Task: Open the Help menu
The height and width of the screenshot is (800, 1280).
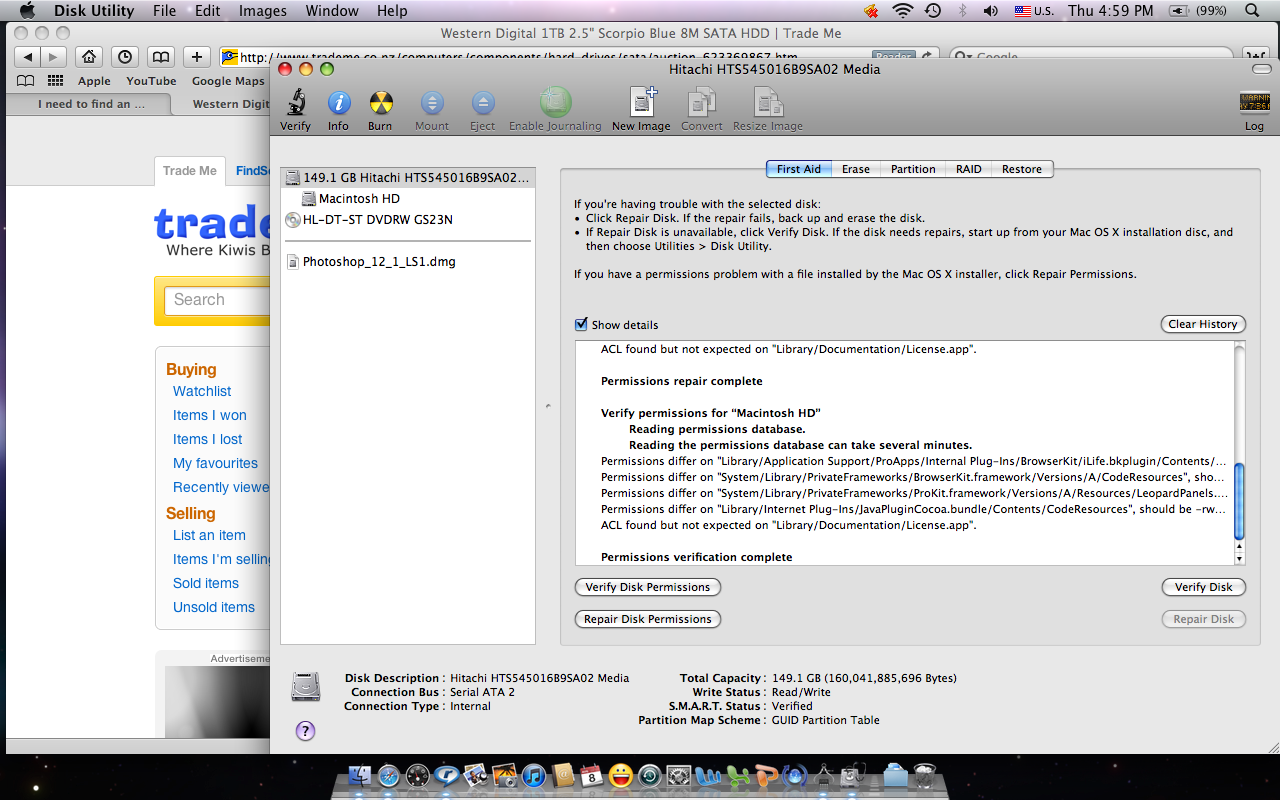Action: (x=392, y=11)
